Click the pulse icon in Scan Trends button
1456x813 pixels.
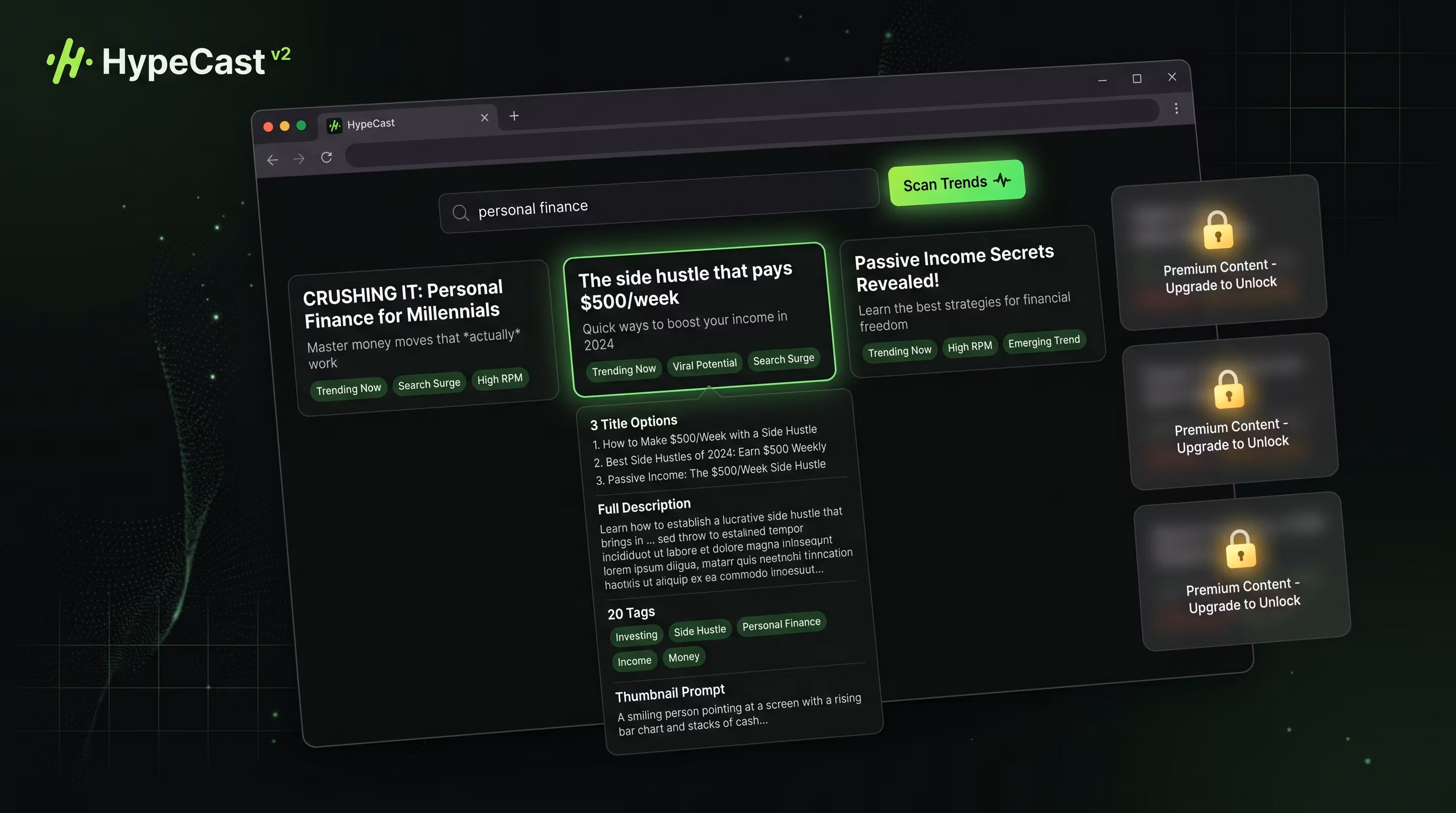tap(1002, 180)
